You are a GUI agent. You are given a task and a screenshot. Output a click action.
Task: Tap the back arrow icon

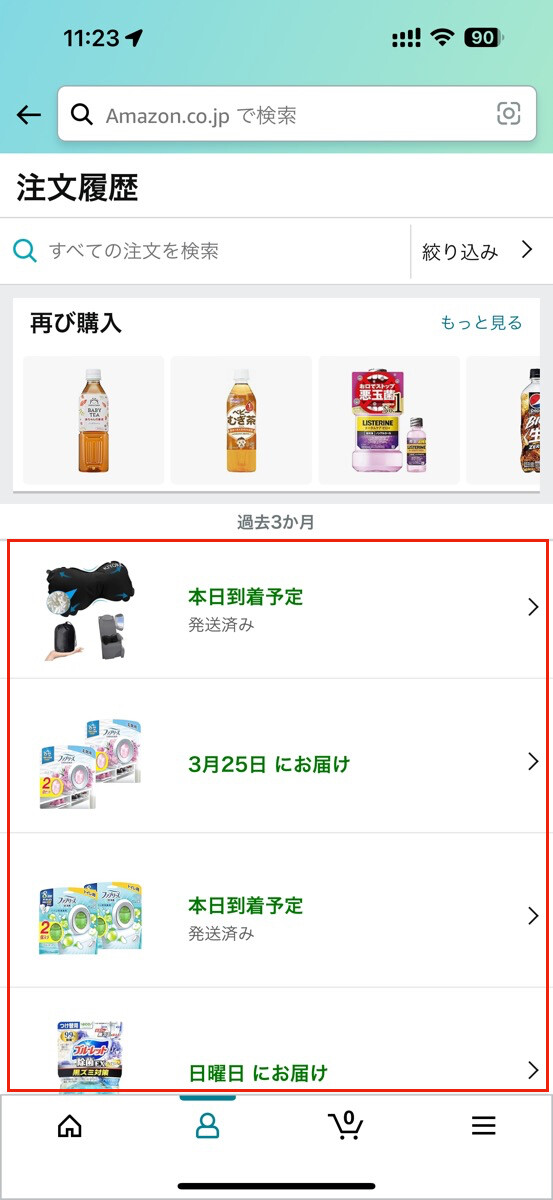(x=29, y=115)
